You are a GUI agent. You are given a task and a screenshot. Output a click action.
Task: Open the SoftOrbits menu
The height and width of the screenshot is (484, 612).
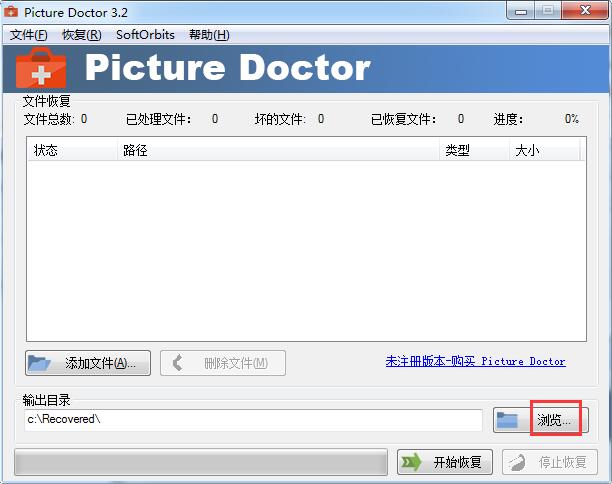(145, 35)
